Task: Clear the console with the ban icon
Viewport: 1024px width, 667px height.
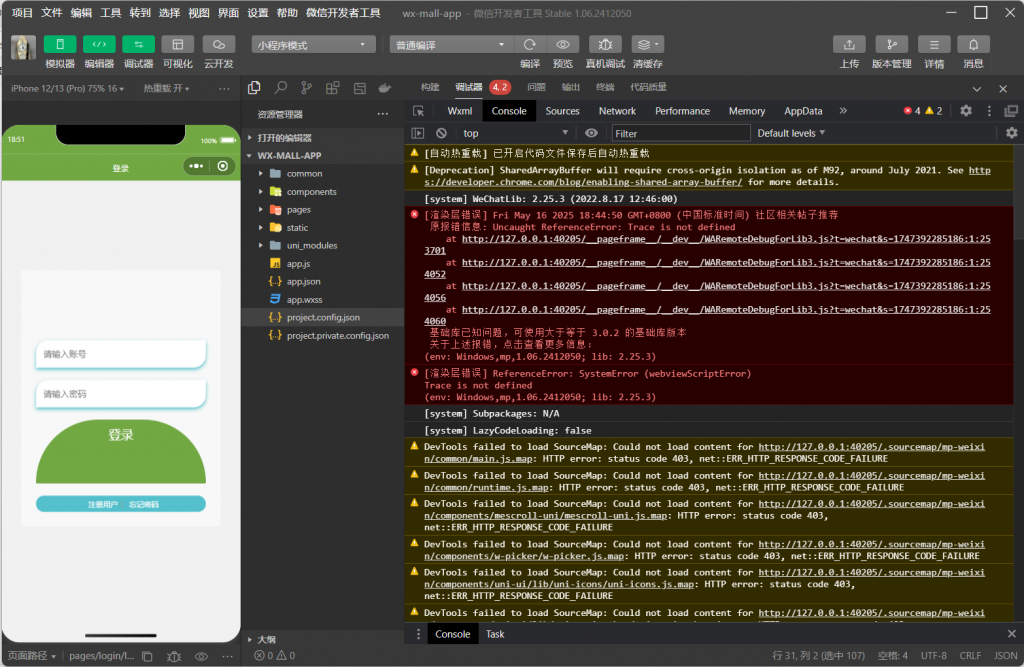Action: pyautogui.click(x=442, y=133)
